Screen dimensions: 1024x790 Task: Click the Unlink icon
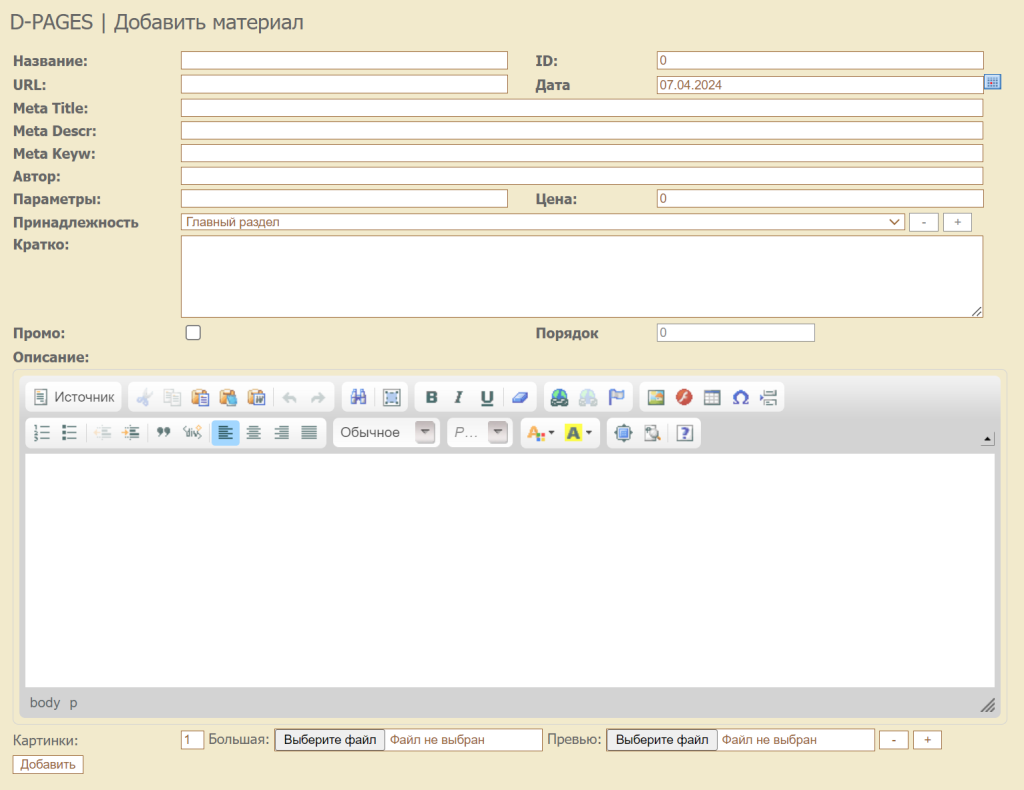click(588, 397)
